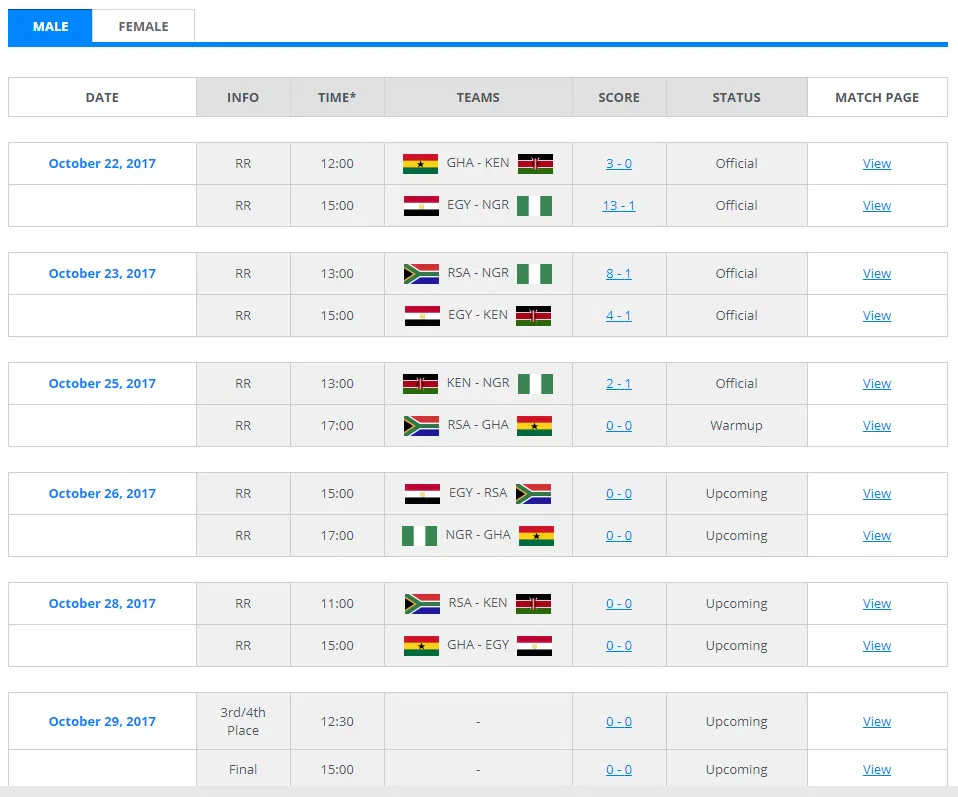Click South Africa flag in RSA - NGR row

point(420,274)
